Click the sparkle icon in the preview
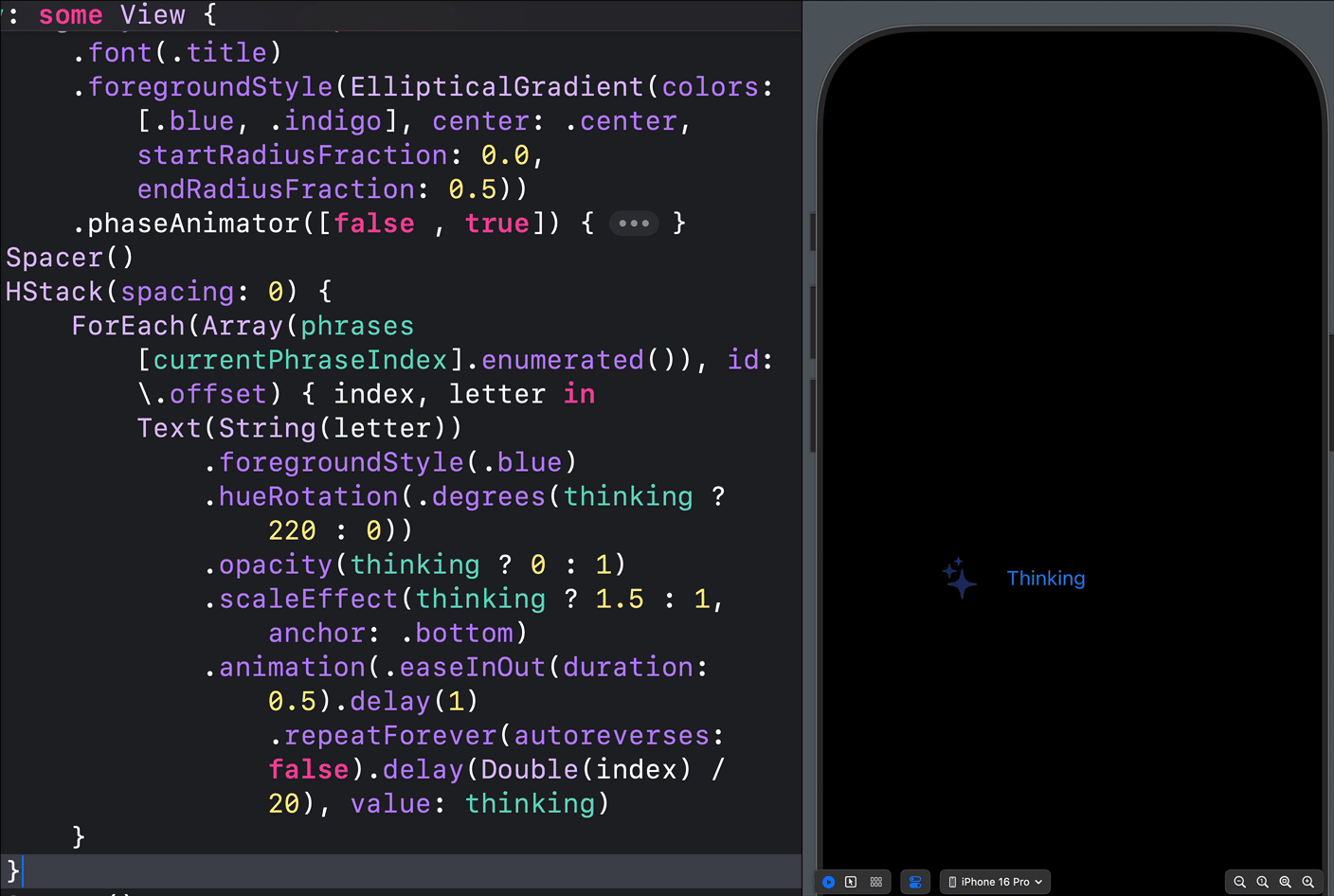Viewport: 1334px width, 896px height. (x=959, y=578)
